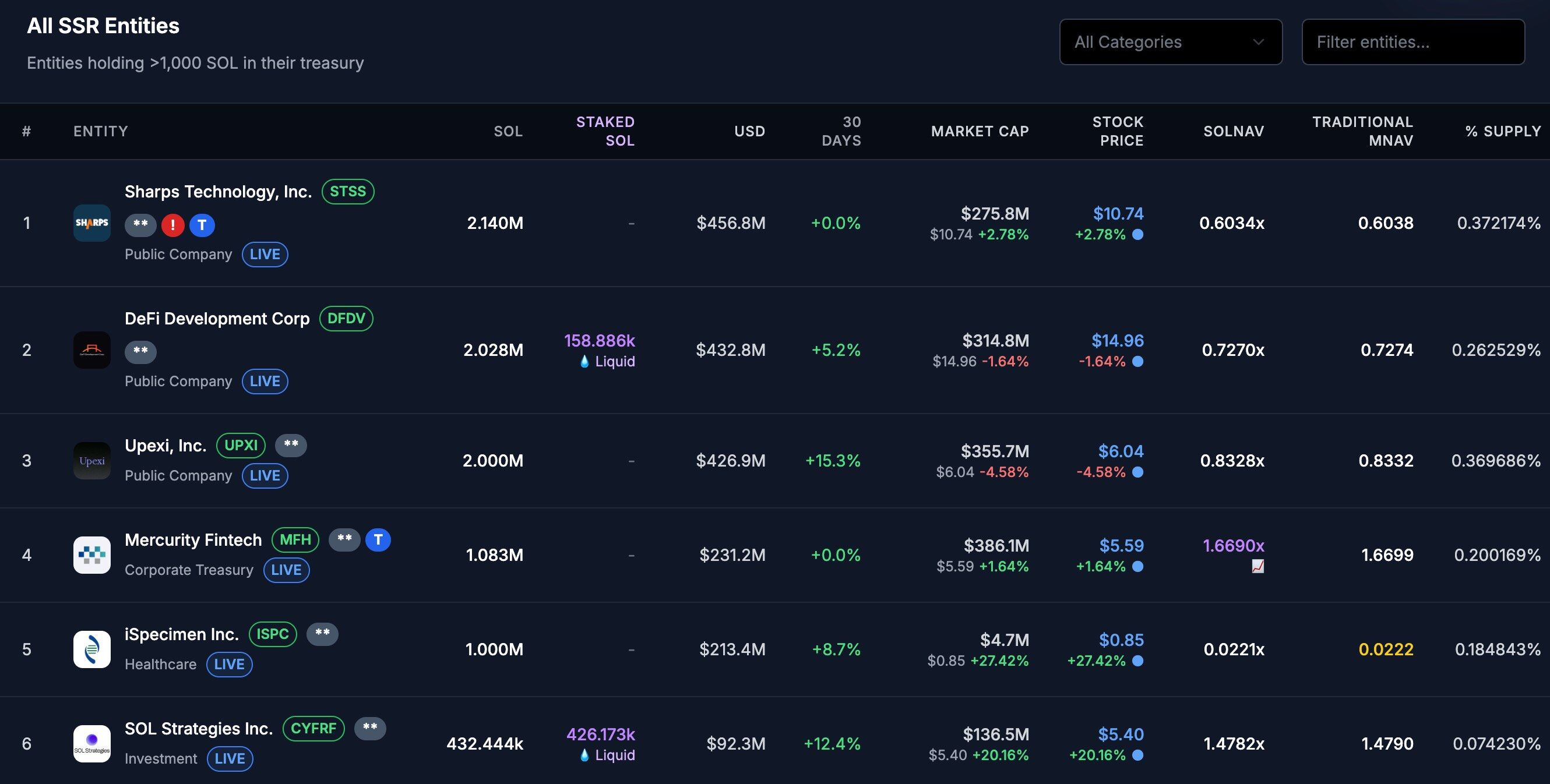Click the red exclamation warning badge

pos(172,225)
